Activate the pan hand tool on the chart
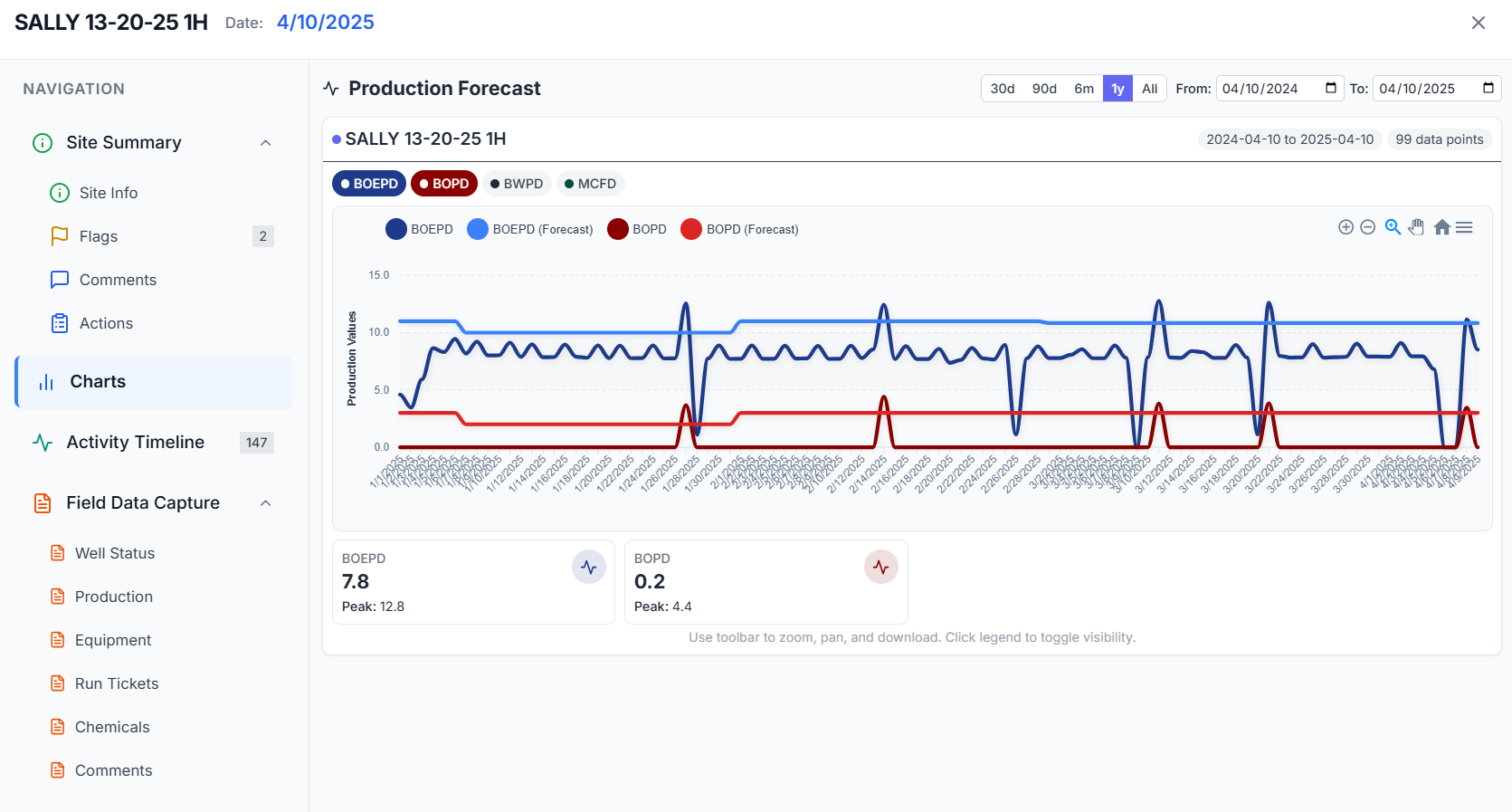The height and width of the screenshot is (812, 1512). 1415,227
